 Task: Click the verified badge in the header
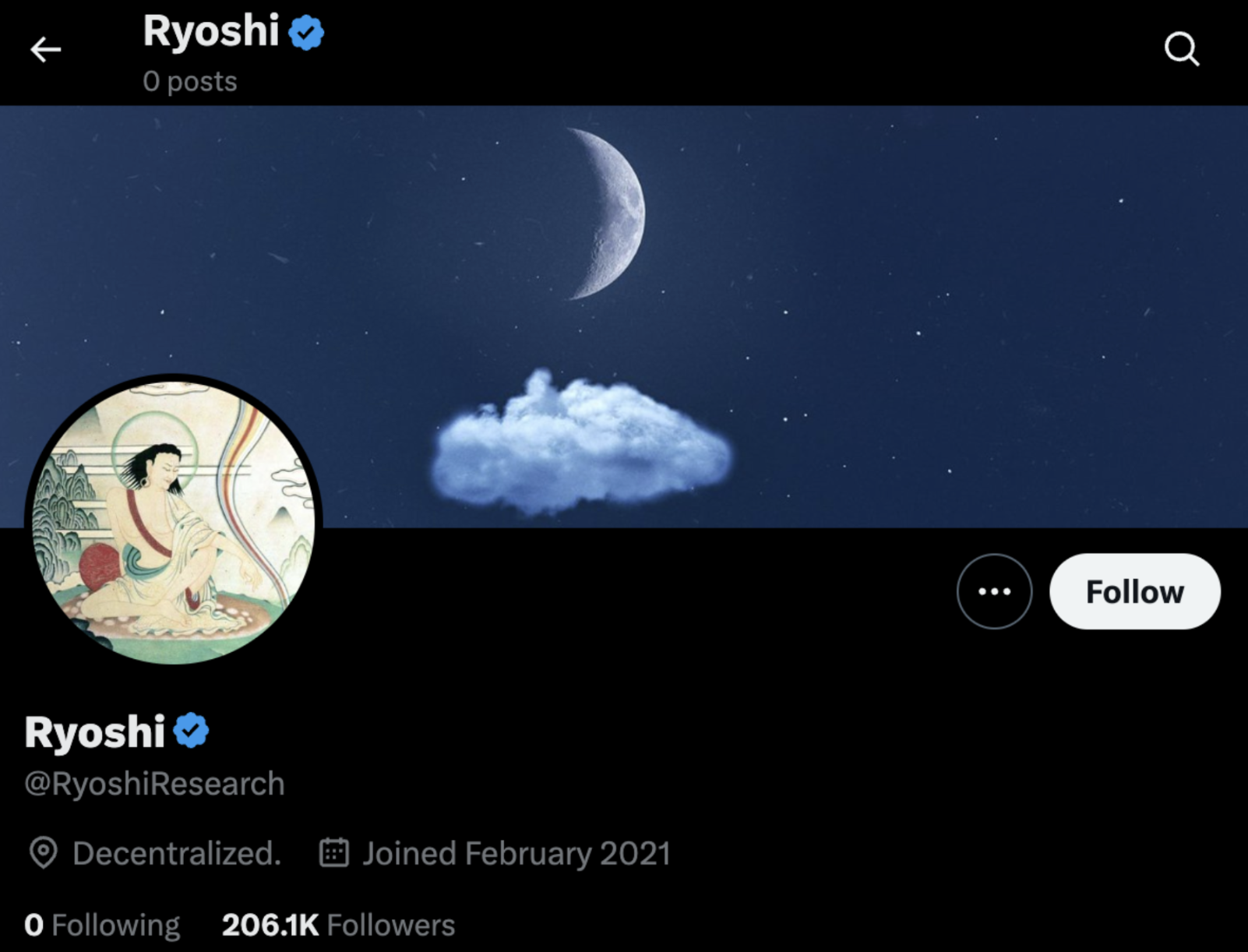point(306,33)
